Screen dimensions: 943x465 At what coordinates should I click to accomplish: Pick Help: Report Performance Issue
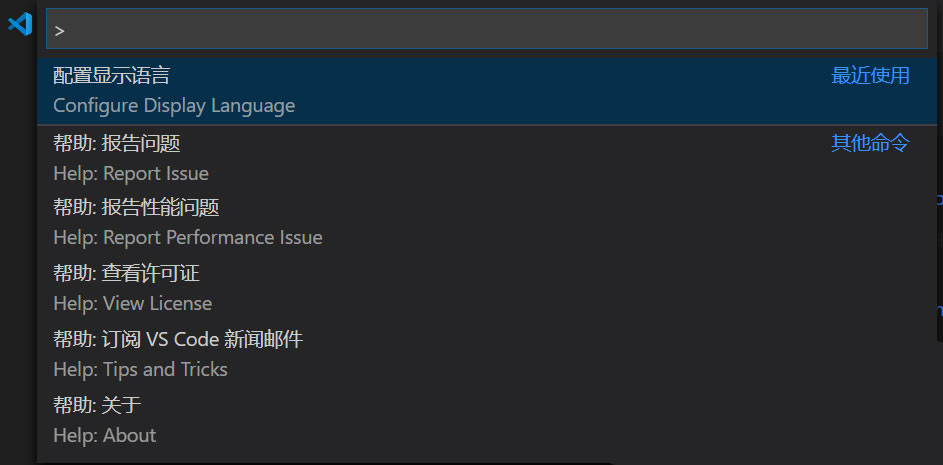(x=188, y=238)
